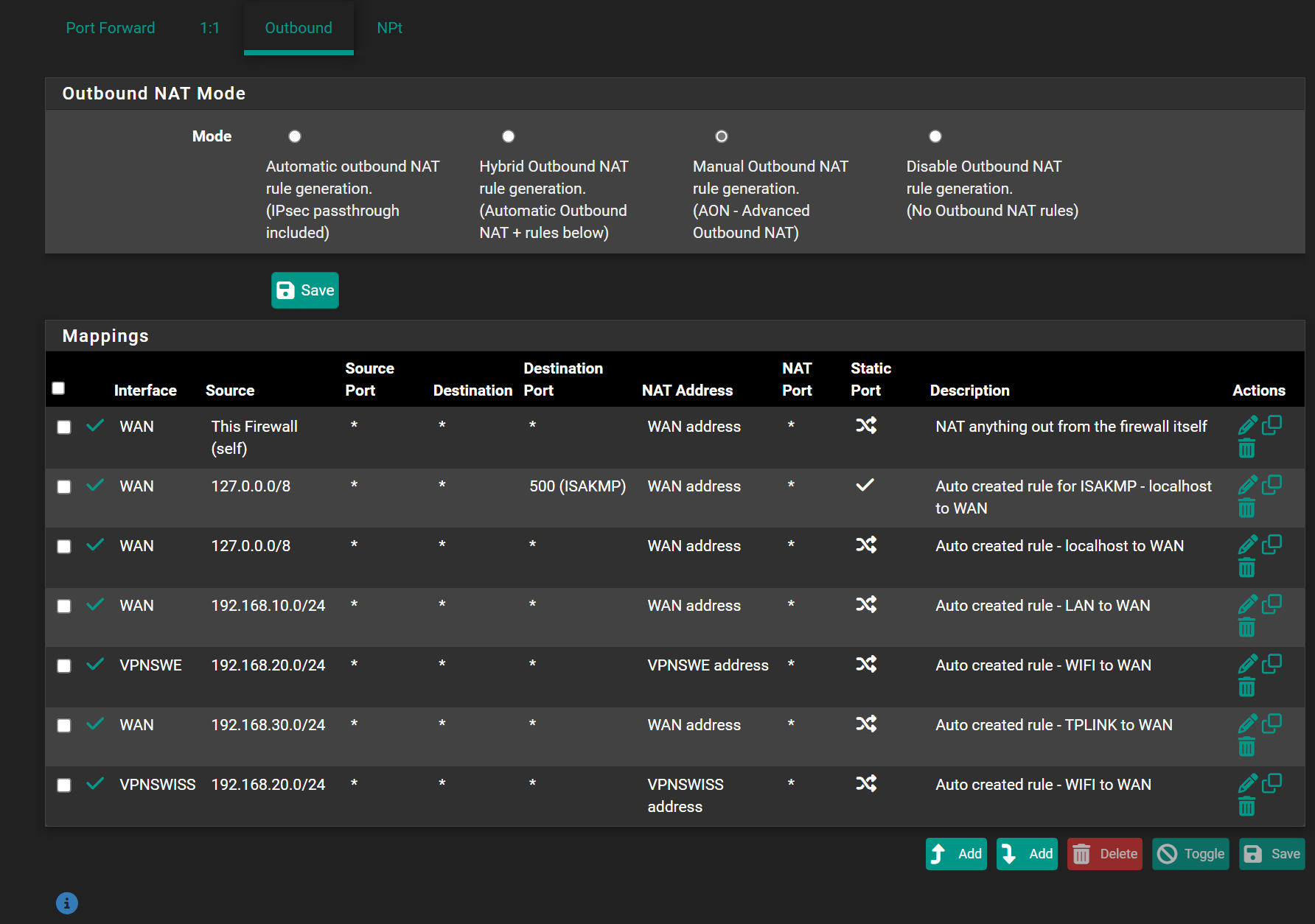Toggle enabled checkmark on the 192.168.30.0/24 rule
The height and width of the screenshot is (924, 1315).
[95, 724]
